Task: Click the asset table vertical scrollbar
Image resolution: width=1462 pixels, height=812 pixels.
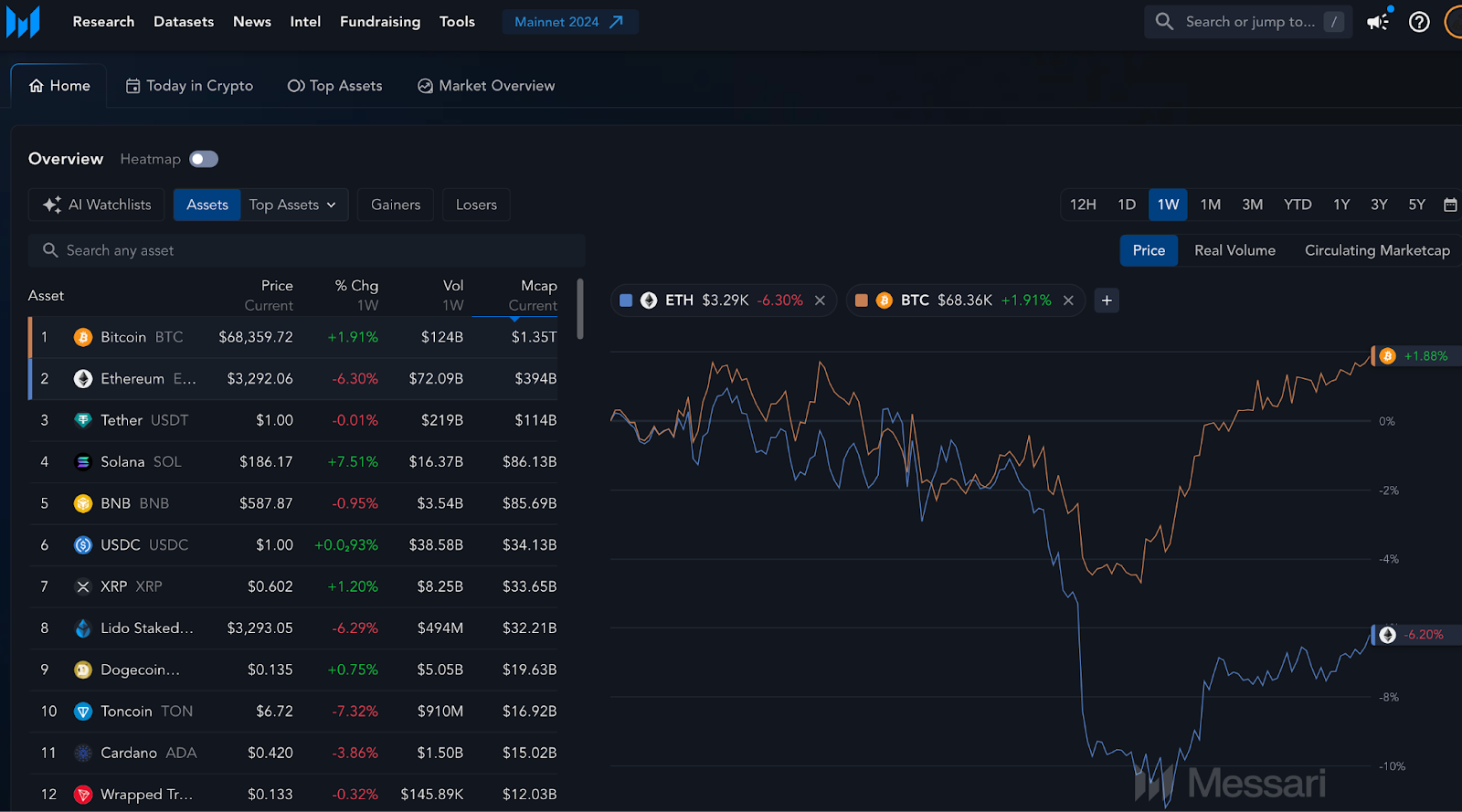Action: tap(580, 310)
